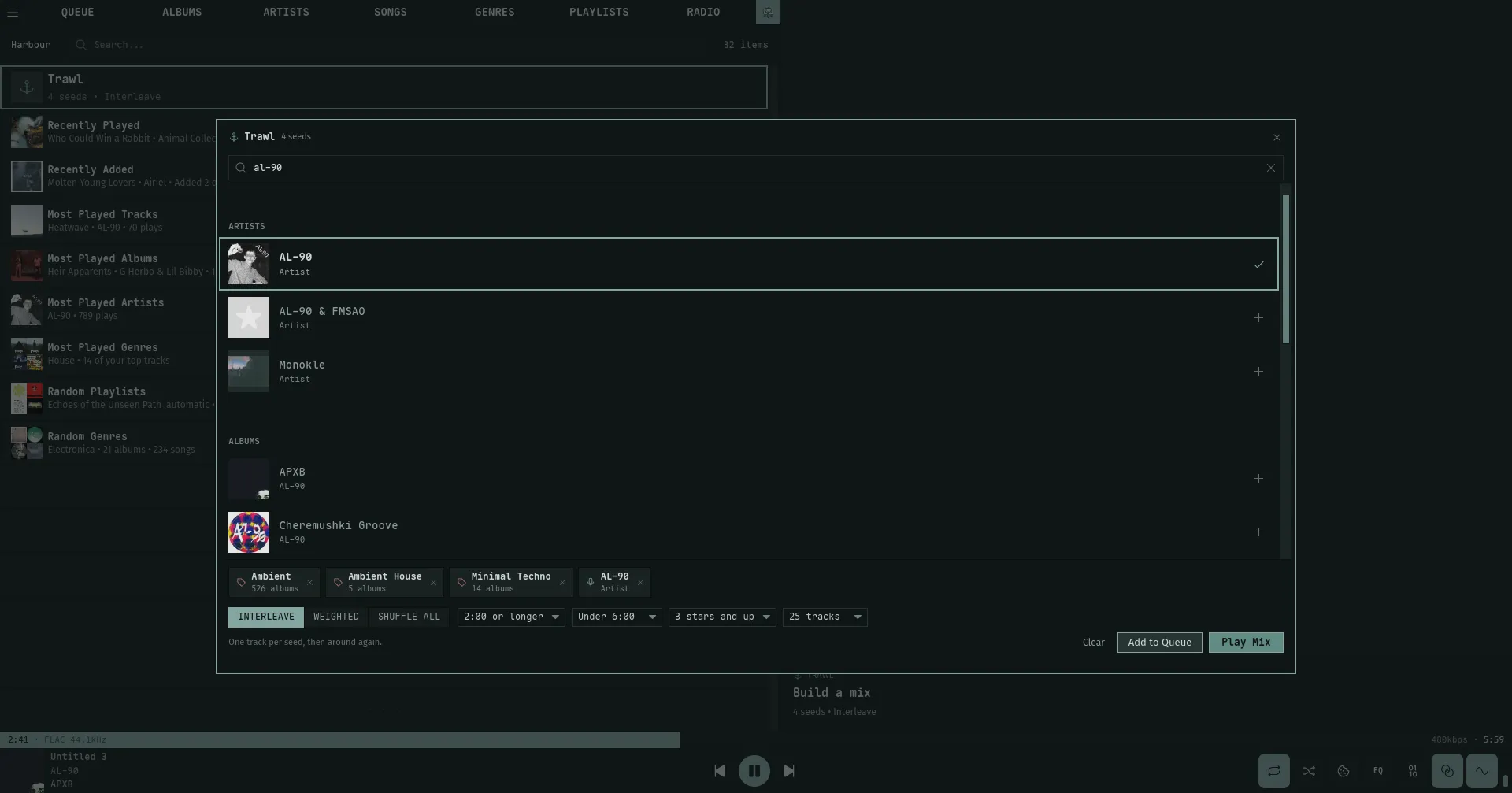Click the binary 01/10 icon

click(1413, 771)
